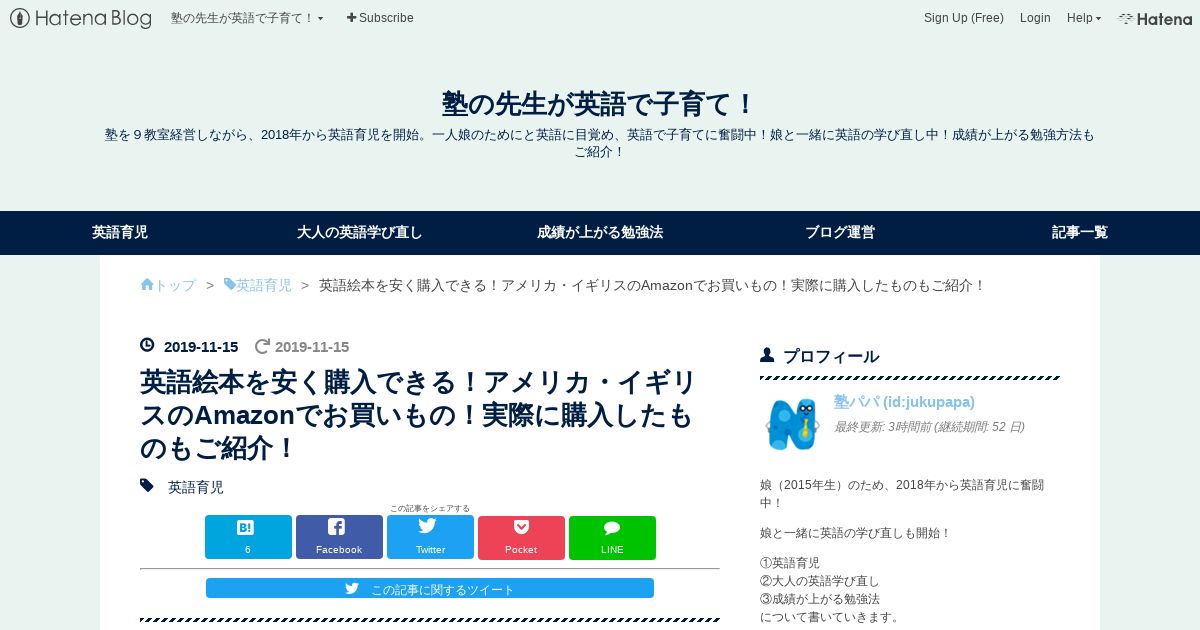The width and height of the screenshot is (1200, 630).
Task: Select 記事一覧 navigation item
Action: pyautogui.click(x=1080, y=232)
